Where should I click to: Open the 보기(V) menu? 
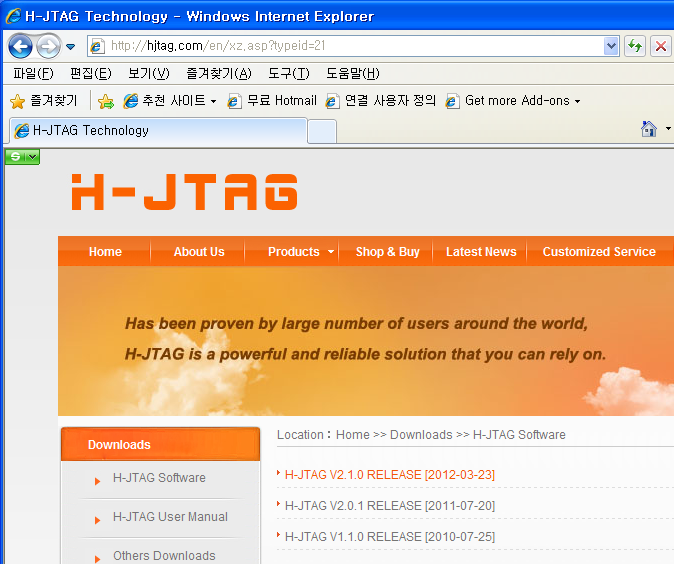coord(149,74)
